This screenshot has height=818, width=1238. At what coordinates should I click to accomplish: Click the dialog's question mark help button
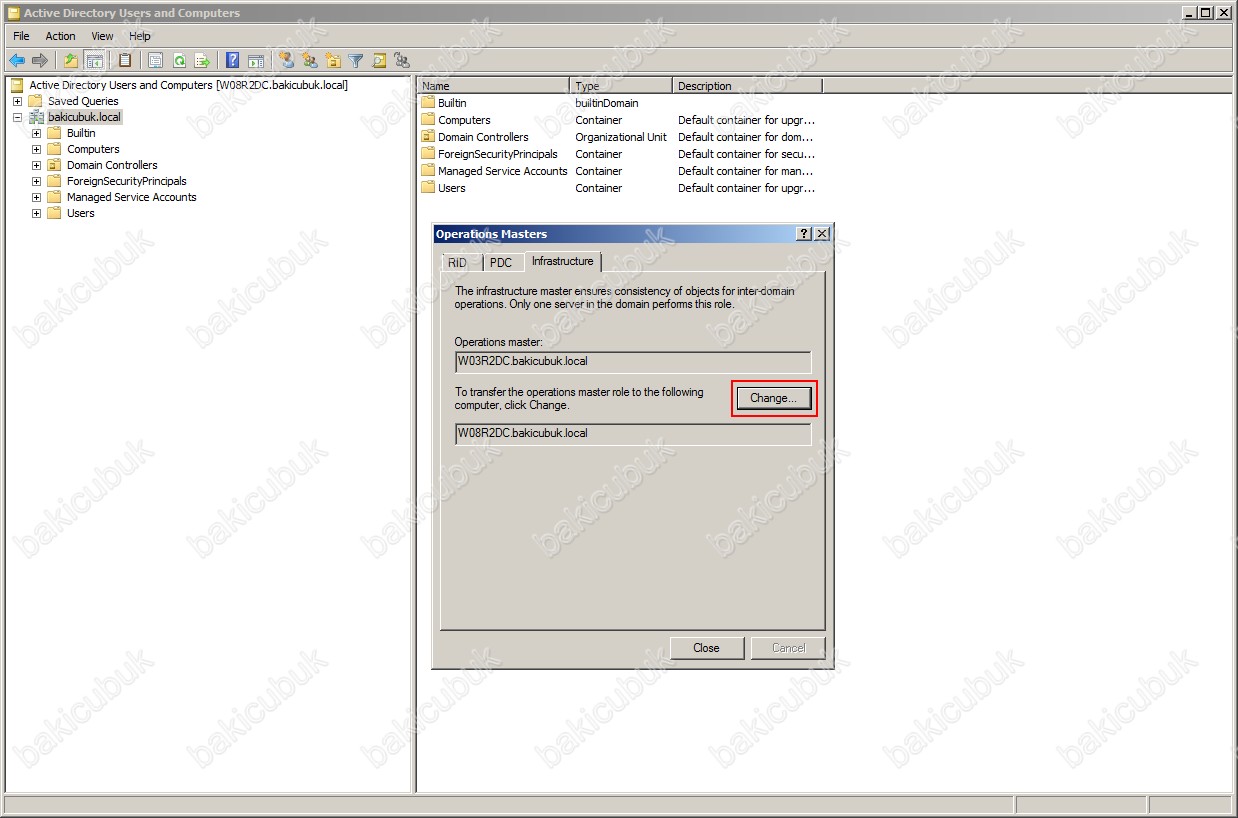coord(804,234)
